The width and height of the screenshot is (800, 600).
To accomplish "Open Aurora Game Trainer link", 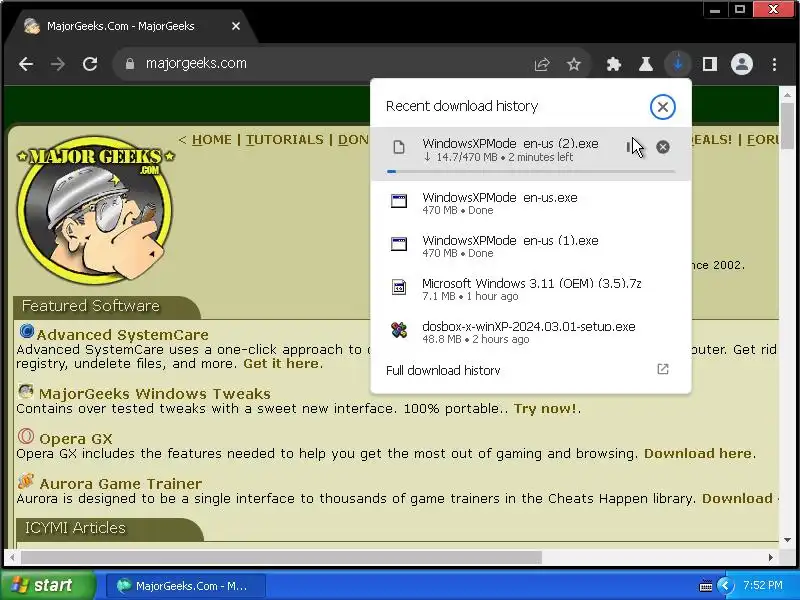I will tap(120, 484).
